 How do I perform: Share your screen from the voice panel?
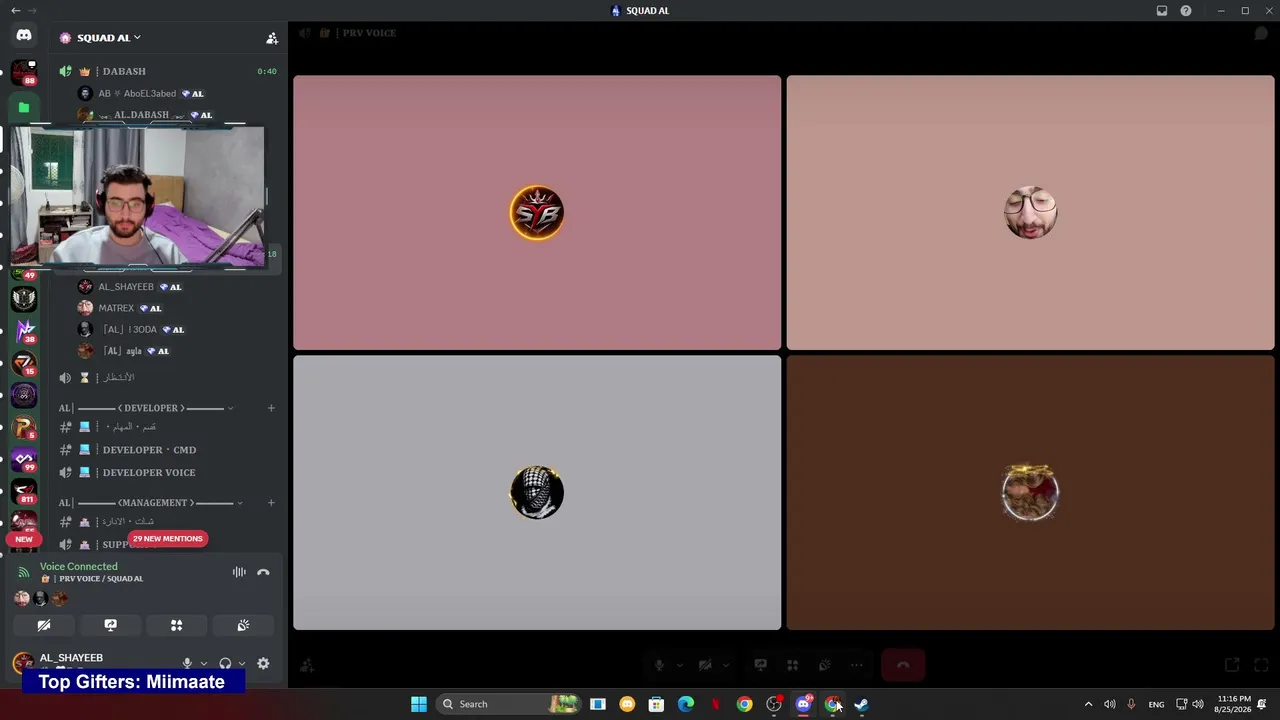[x=110, y=625]
